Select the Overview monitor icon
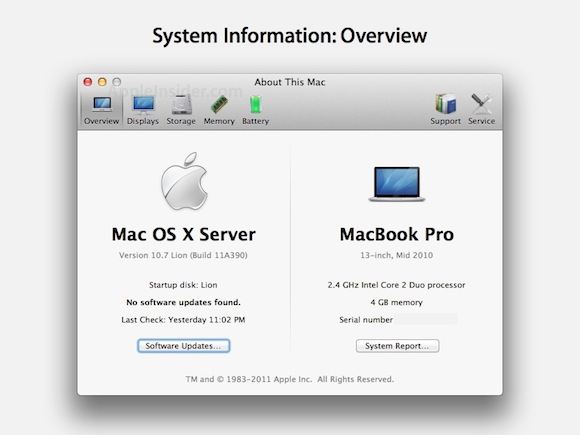The image size is (580, 435). click(x=102, y=104)
